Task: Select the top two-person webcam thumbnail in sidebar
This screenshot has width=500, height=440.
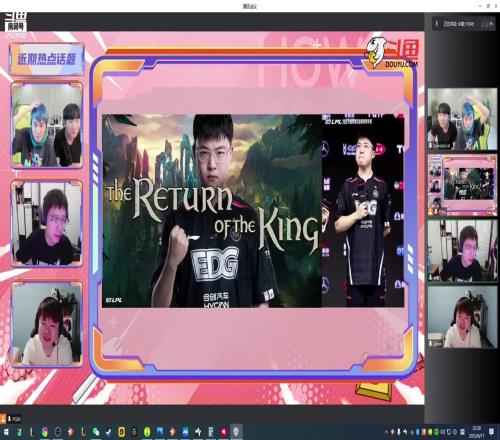Action: pos(462,119)
